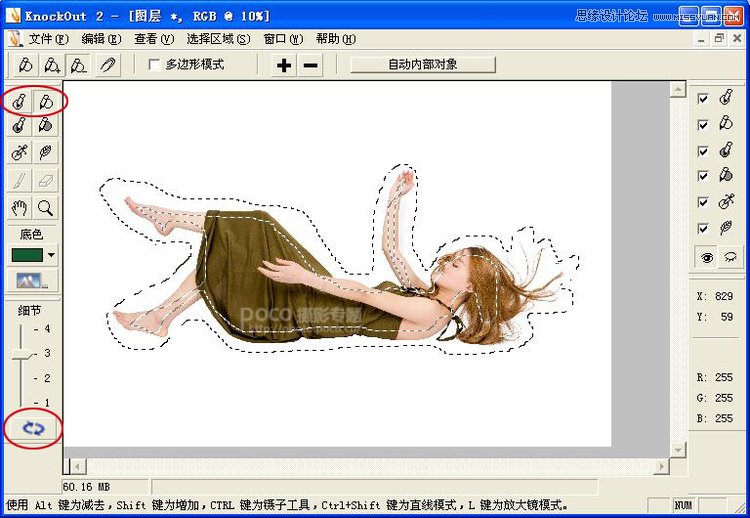The width and height of the screenshot is (750, 518).
Task: Enable the 多边形模式 checkbox
Action: (x=154, y=65)
